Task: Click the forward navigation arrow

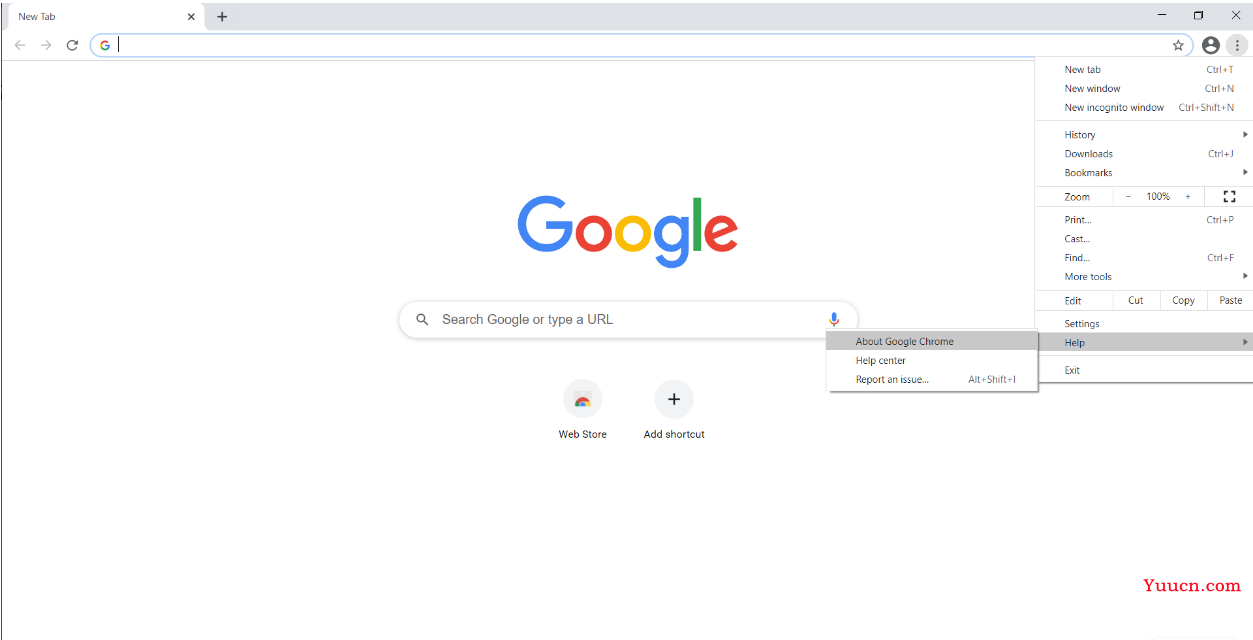Action: [46, 45]
